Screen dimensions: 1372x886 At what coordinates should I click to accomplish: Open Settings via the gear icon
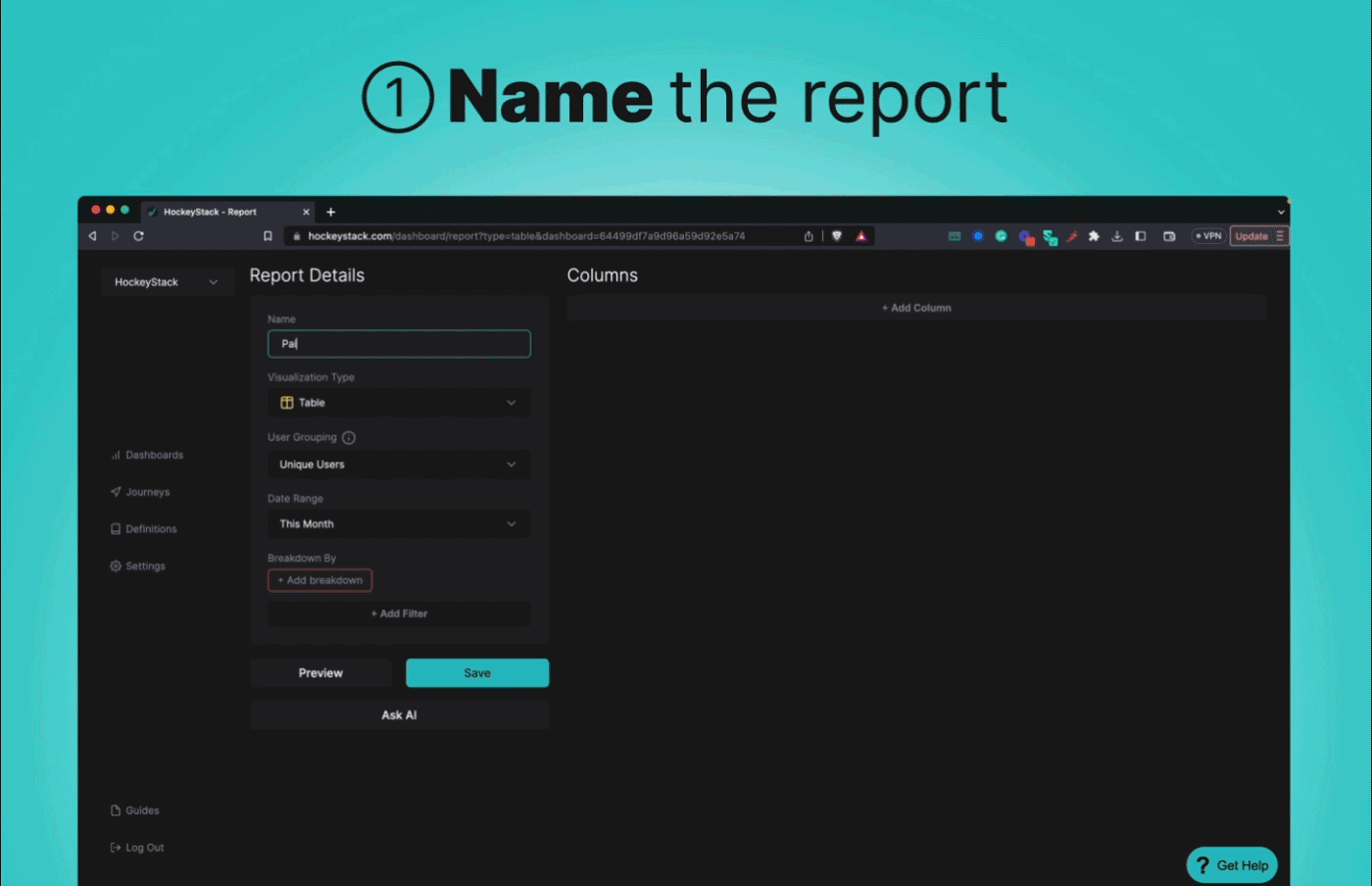point(116,566)
